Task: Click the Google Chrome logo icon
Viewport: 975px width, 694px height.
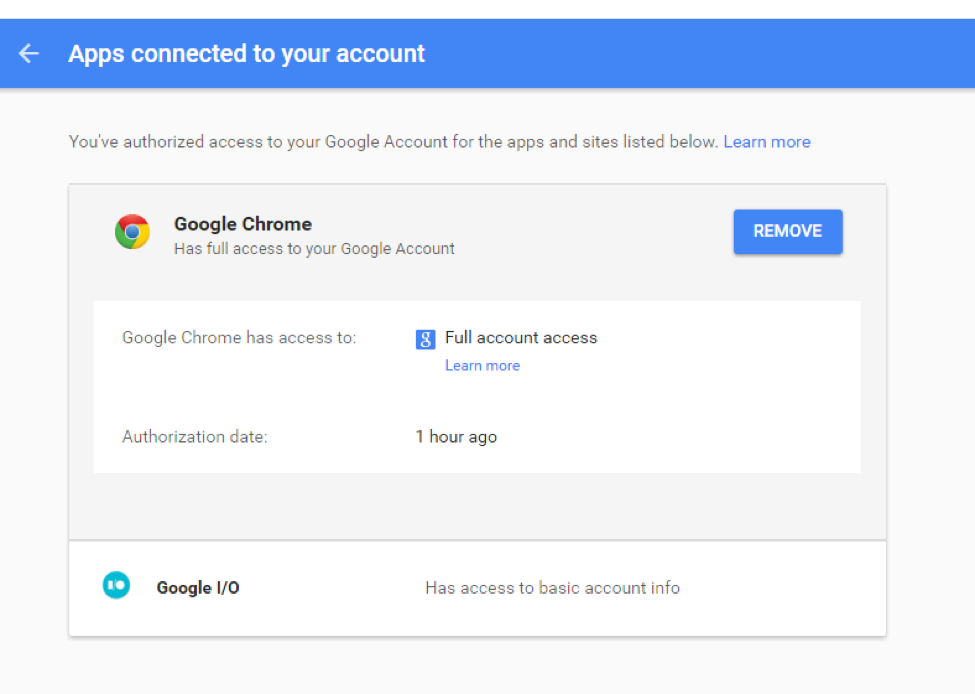Action: [132, 232]
